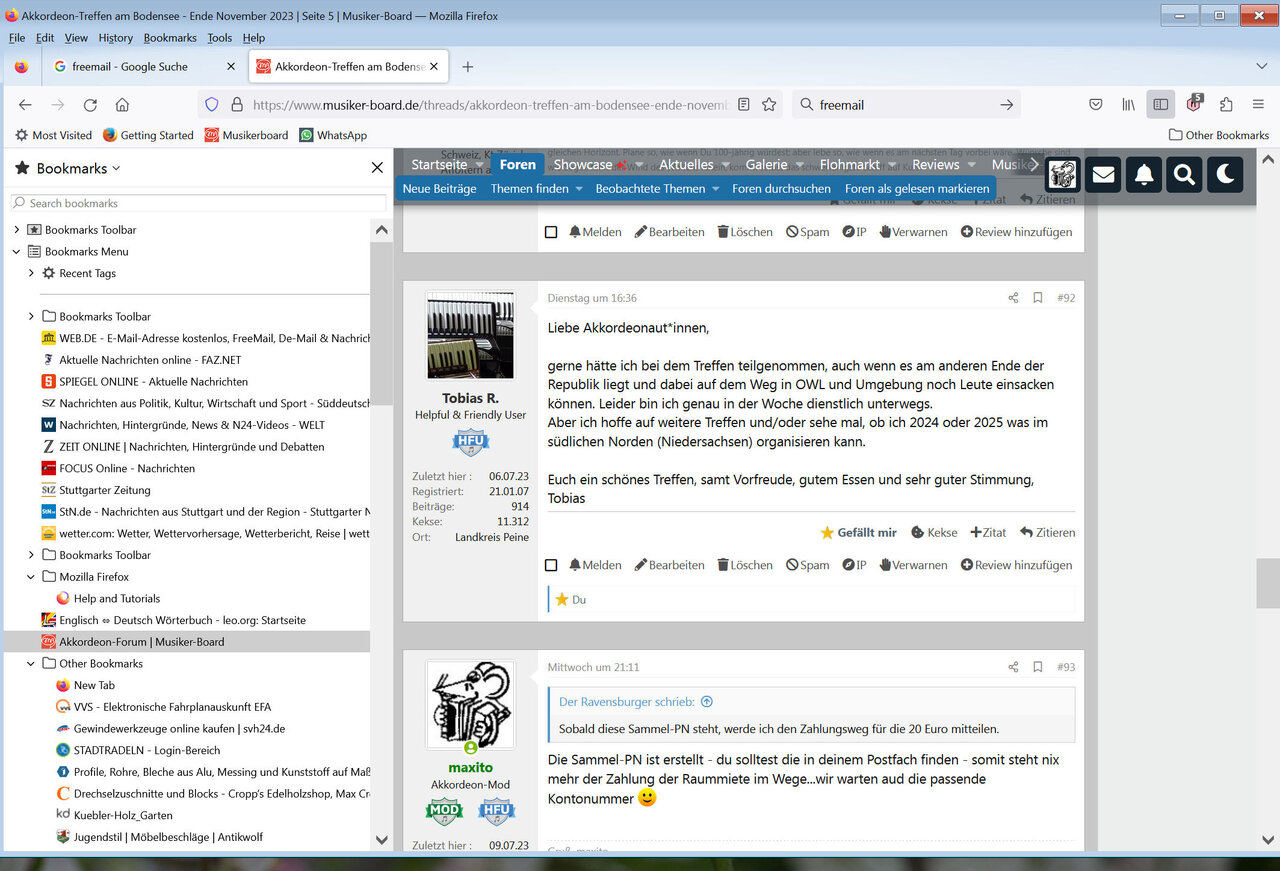The width and height of the screenshot is (1280, 871).
Task: Open user avatar menu in forum header
Action: click(1063, 175)
